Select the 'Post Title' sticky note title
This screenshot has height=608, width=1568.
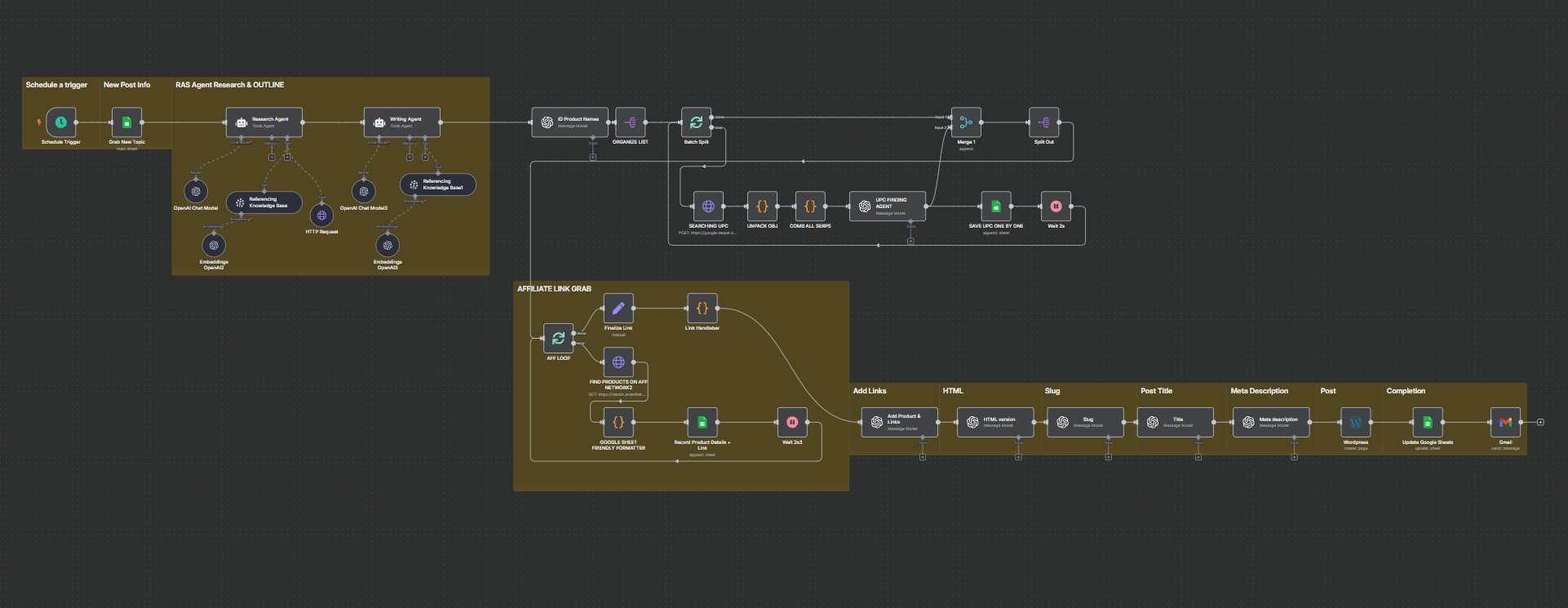click(1156, 391)
